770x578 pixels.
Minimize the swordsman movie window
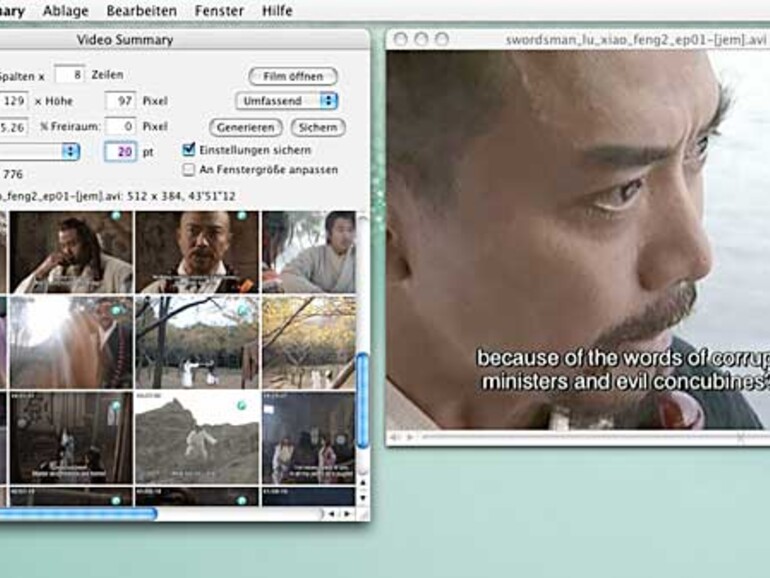tap(421, 39)
